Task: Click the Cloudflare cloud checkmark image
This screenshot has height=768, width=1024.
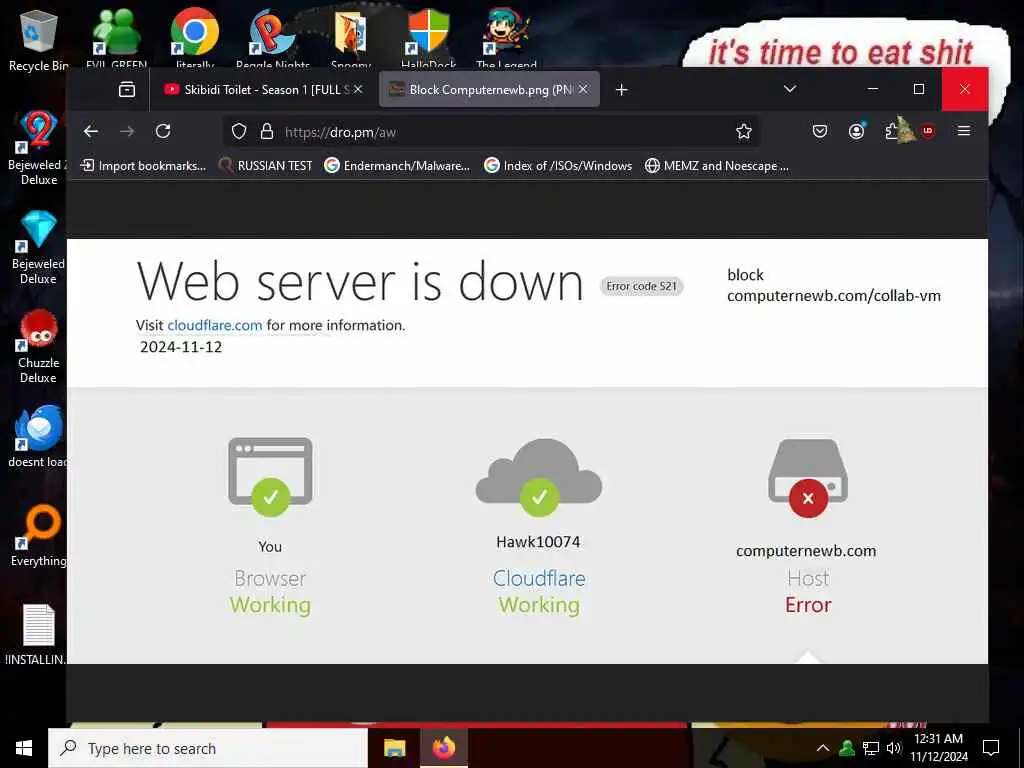Action: (x=539, y=477)
